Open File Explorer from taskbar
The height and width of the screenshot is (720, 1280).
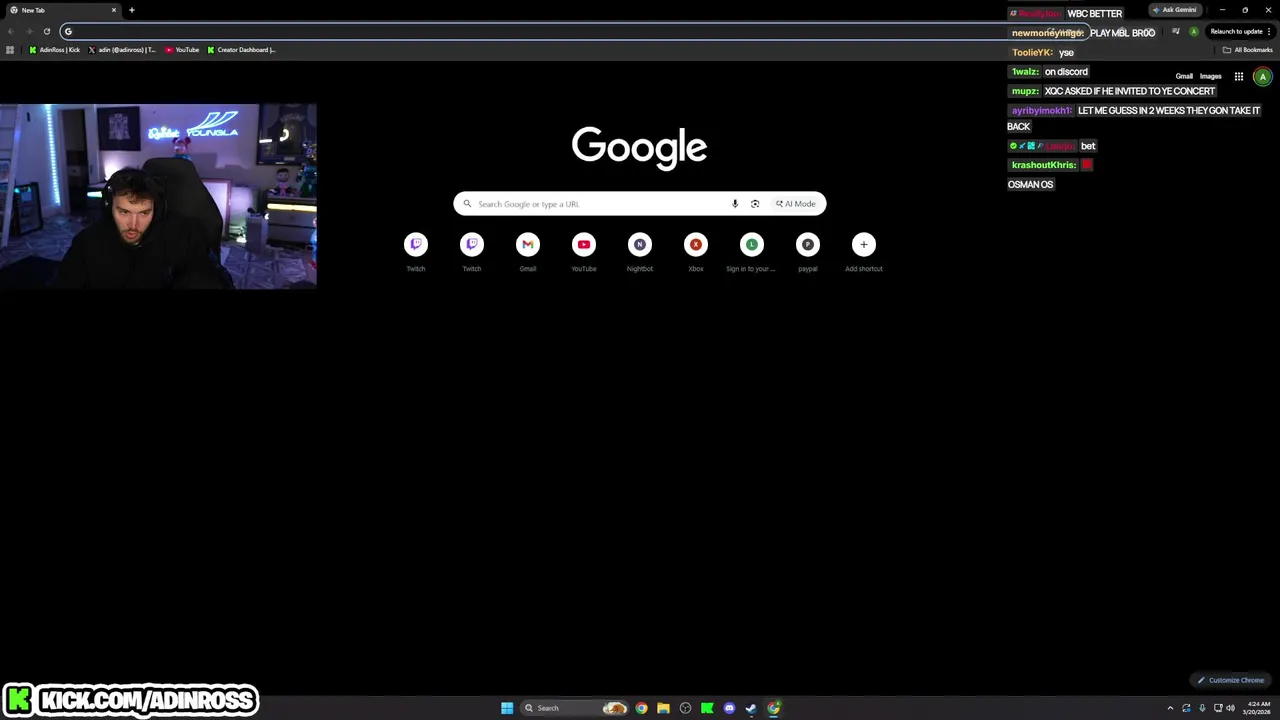click(663, 708)
